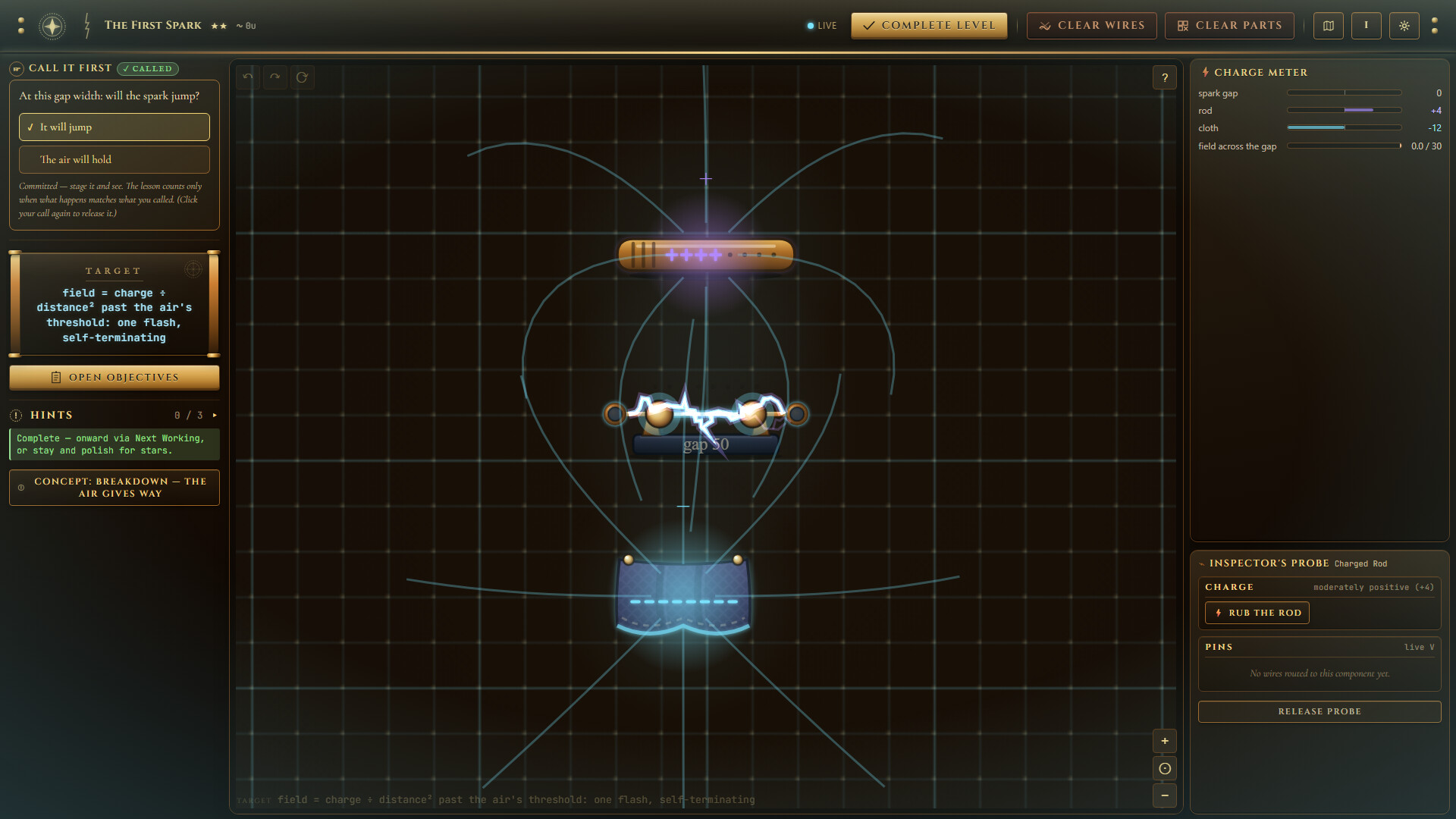
Task: Click Complete Level button
Action: 930,26
